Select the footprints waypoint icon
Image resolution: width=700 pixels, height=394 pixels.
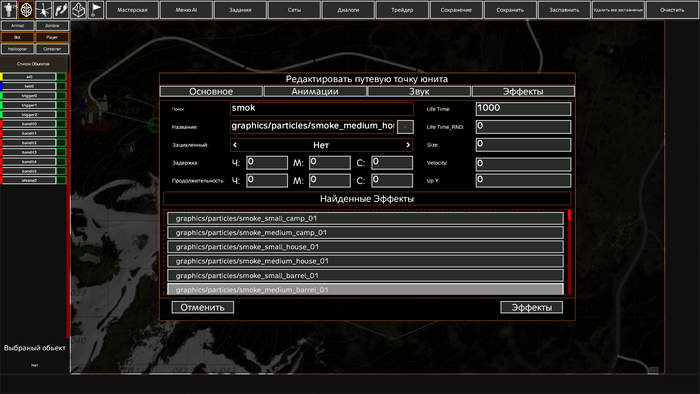(61, 9)
